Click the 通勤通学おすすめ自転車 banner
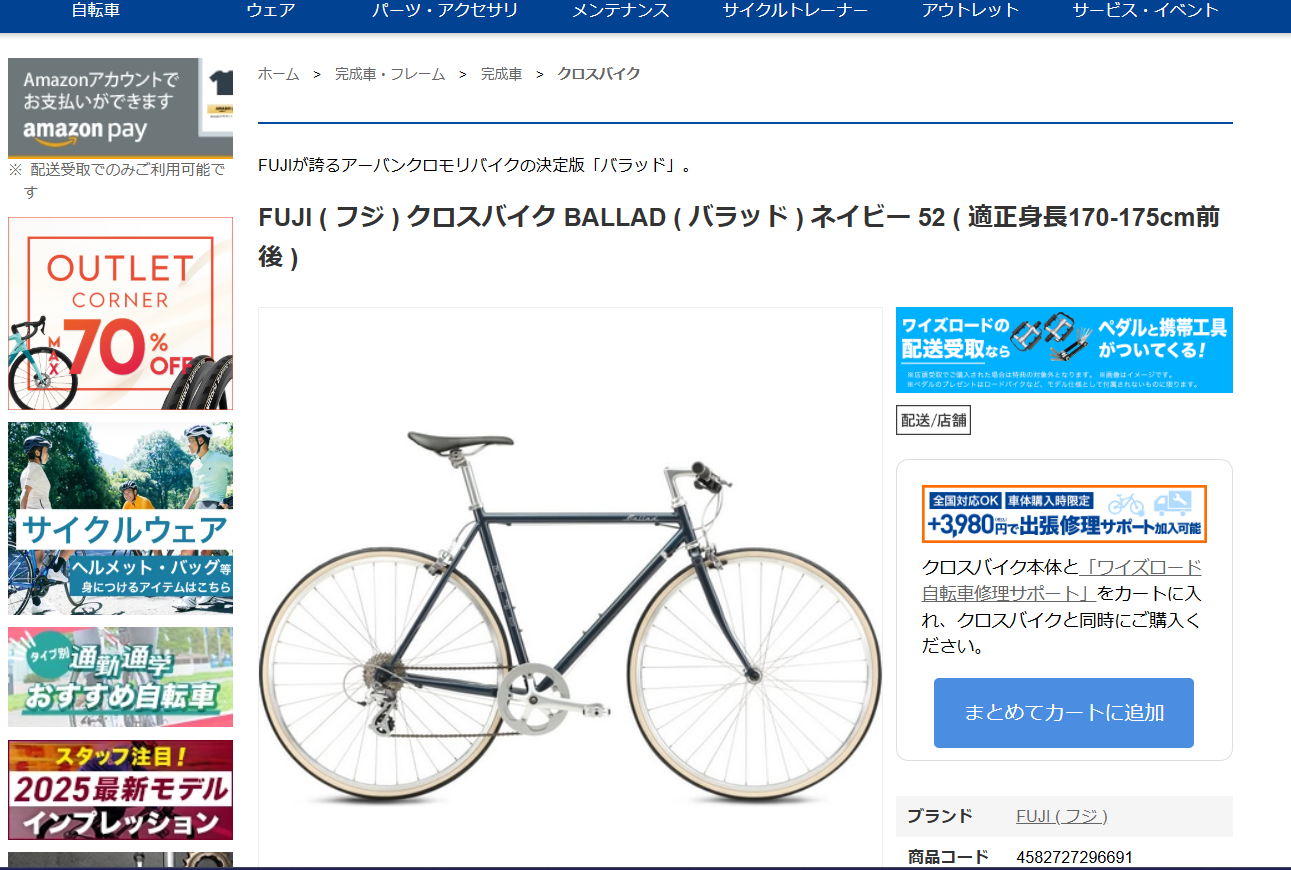The height and width of the screenshot is (870, 1291). point(120,677)
